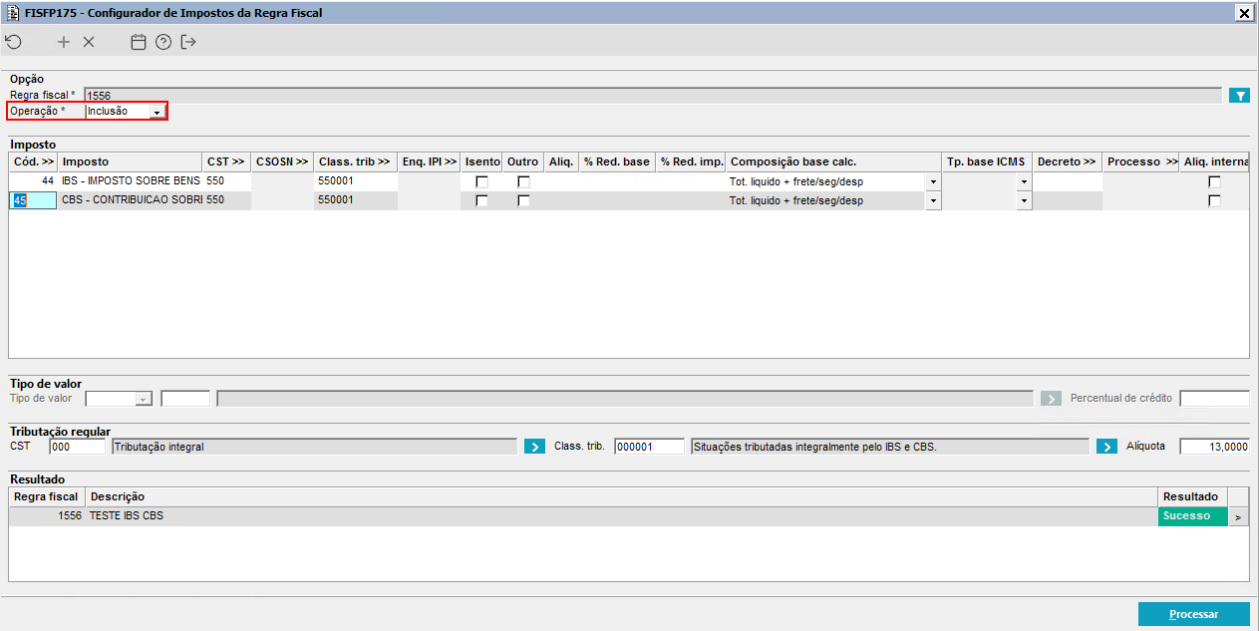Click the X delete toolbar icon

pos(89,42)
